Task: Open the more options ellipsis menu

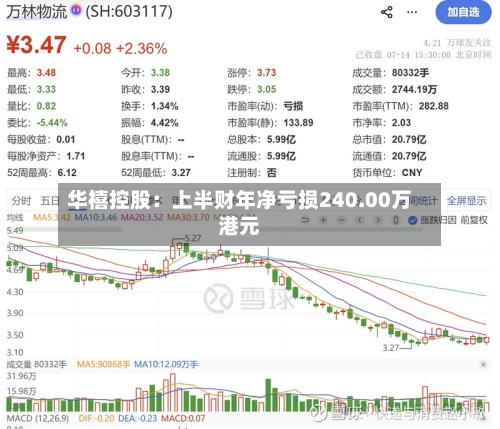Action: (412, 13)
